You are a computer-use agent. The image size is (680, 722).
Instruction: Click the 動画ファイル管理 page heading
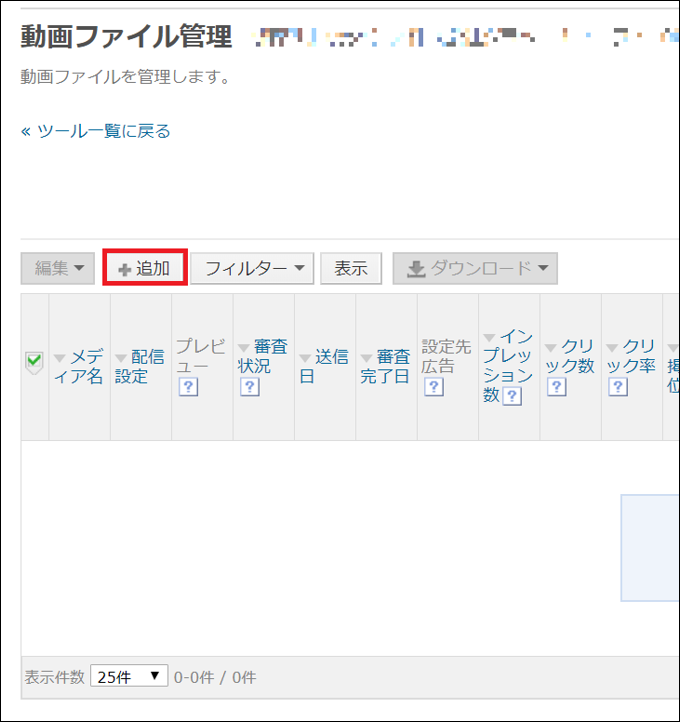pyautogui.click(x=126, y=37)
